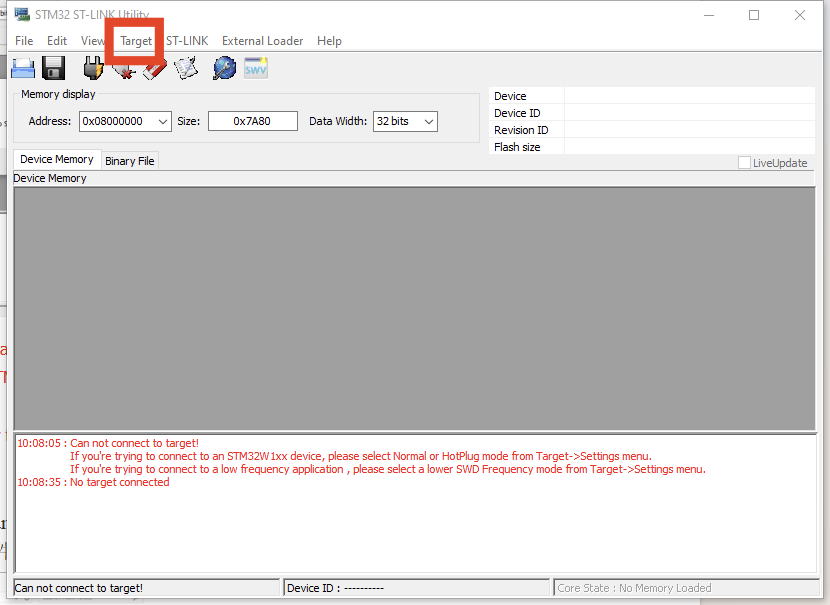Click the Full chip erase eraser icon
The height and width of the screenshot is (605, 830).
(154, 69)
